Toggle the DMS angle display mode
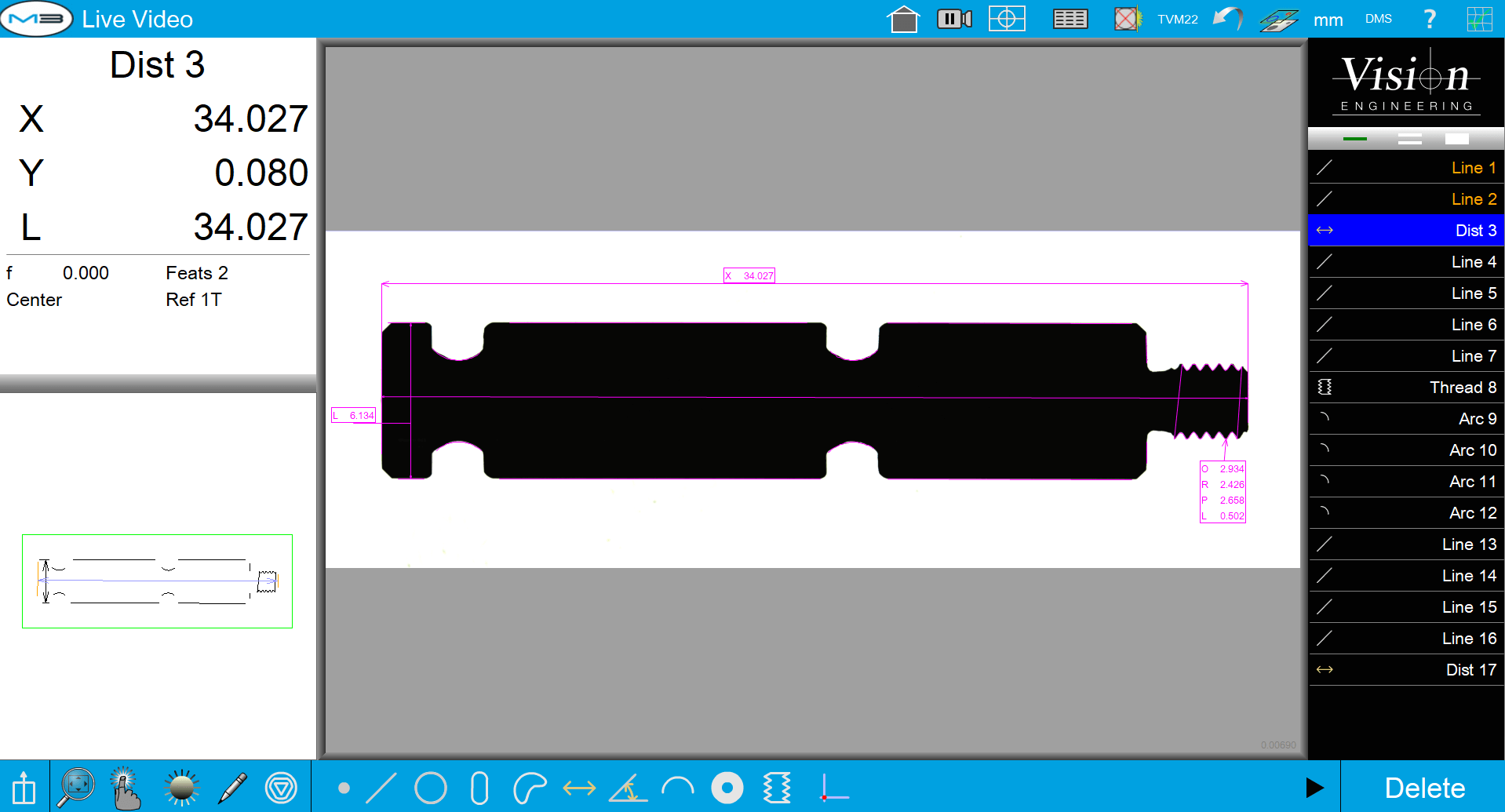The height and width of the screenshot is (812, 1505). coord(1378,18)
